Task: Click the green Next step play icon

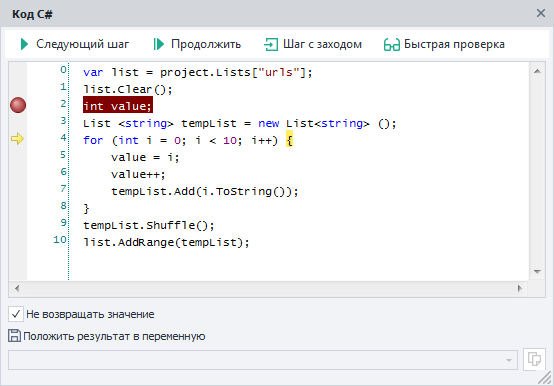Action: pos(24,44)
